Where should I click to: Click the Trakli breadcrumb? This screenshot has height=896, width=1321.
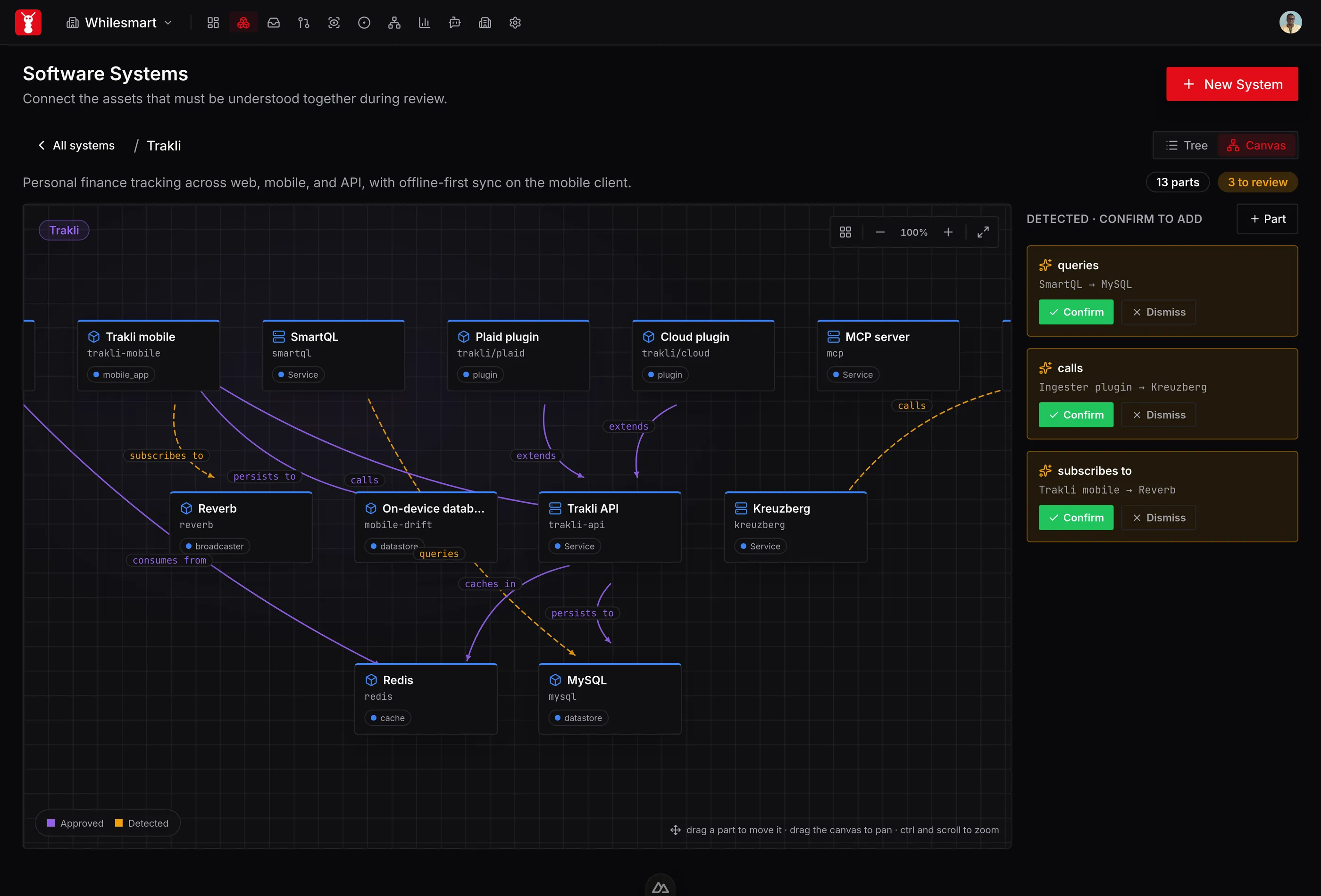pyautogui.click(x=164, y=146)
